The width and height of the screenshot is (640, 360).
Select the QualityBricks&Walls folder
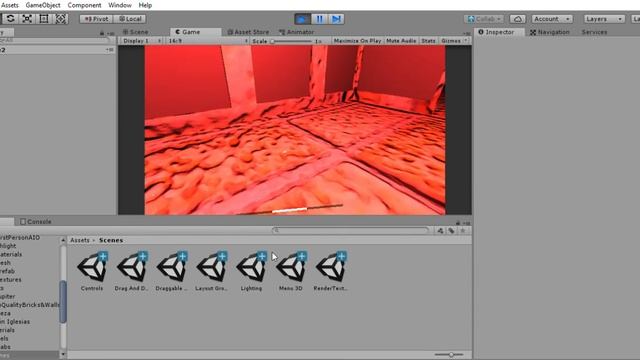(x=30, y=304)
